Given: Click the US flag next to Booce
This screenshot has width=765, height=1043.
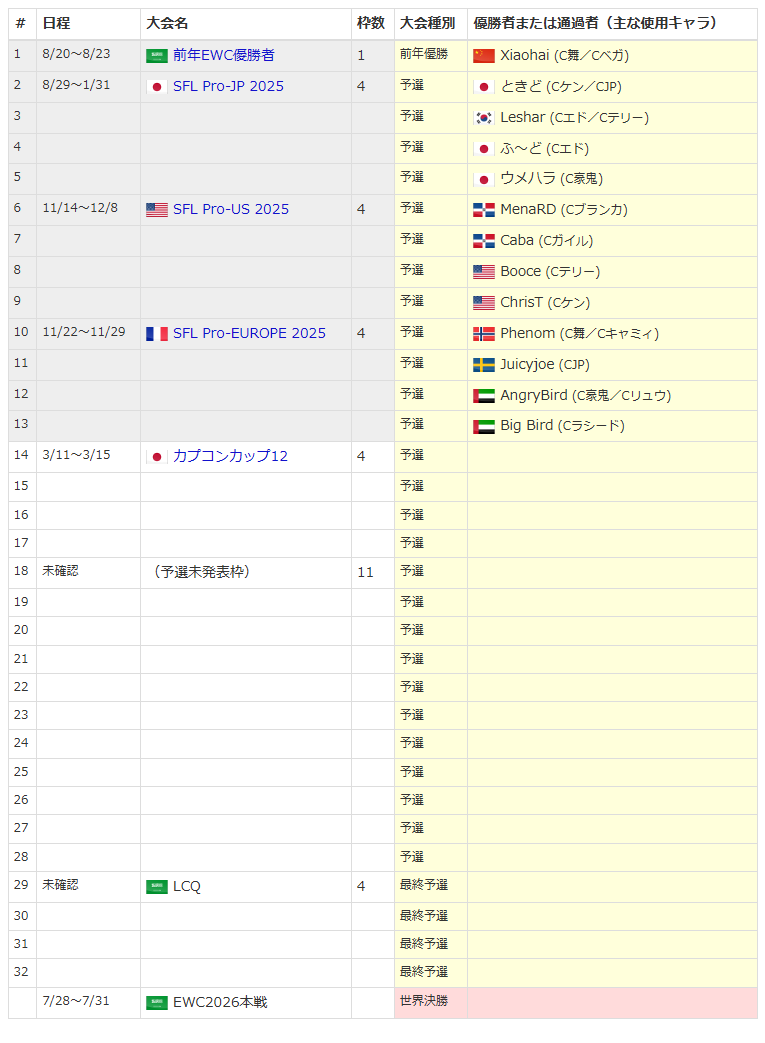Looking at the screenshot, I should (x=484, y=272).
